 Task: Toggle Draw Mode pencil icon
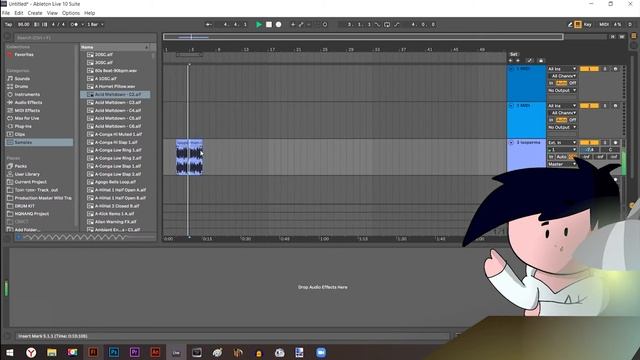click(570, 24)
